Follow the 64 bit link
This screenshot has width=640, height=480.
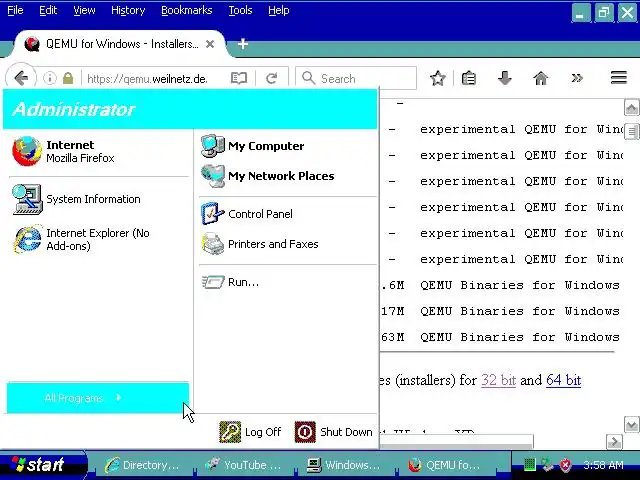pyautogui.click(x=563, y=380)
